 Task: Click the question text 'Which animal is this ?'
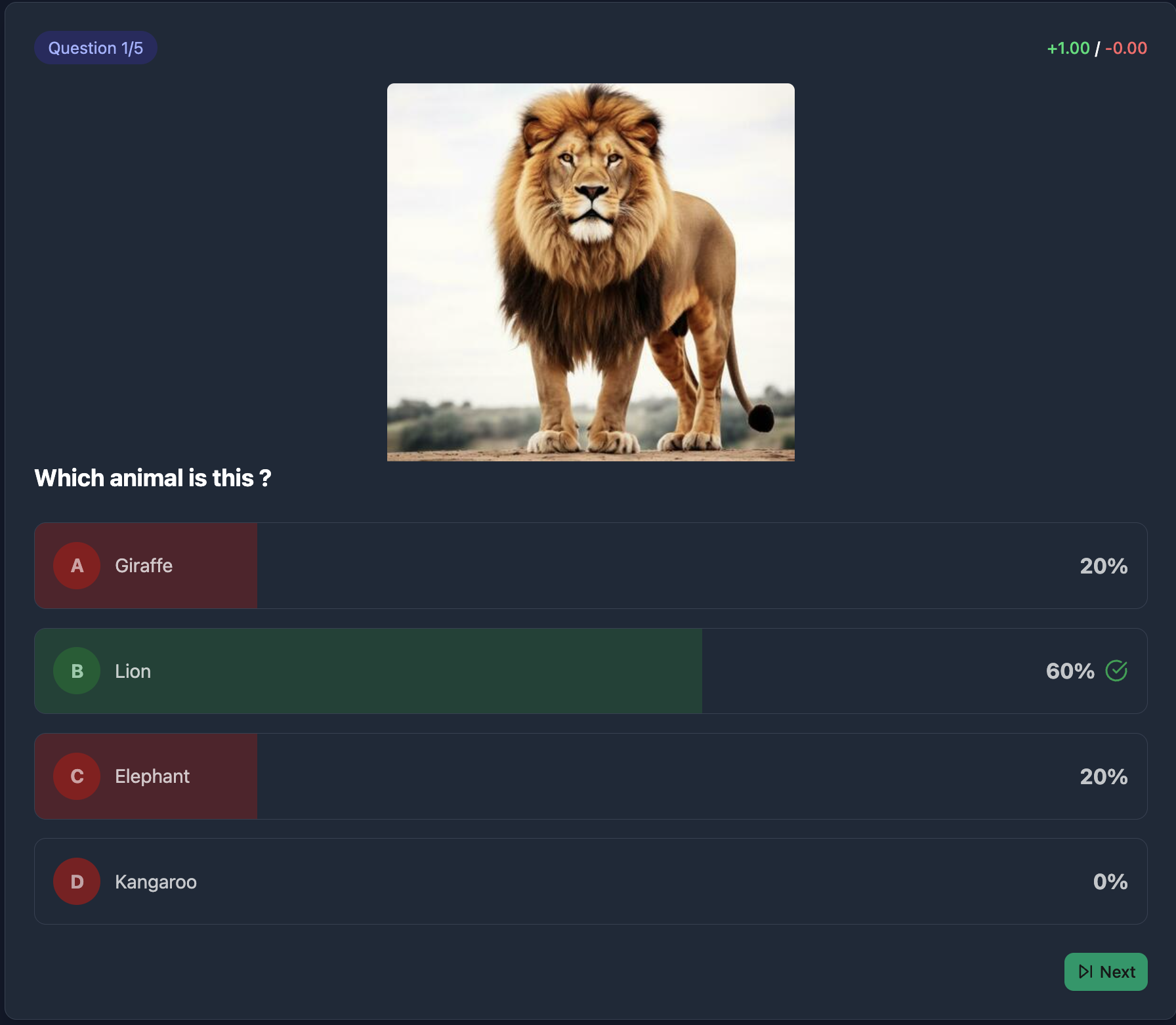[152, 478]
